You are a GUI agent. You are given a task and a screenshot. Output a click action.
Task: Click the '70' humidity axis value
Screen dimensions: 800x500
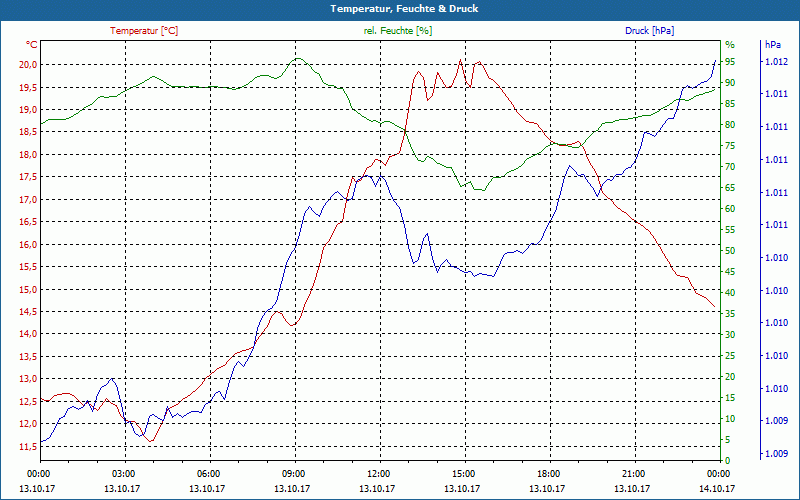[x=730, y=167]
